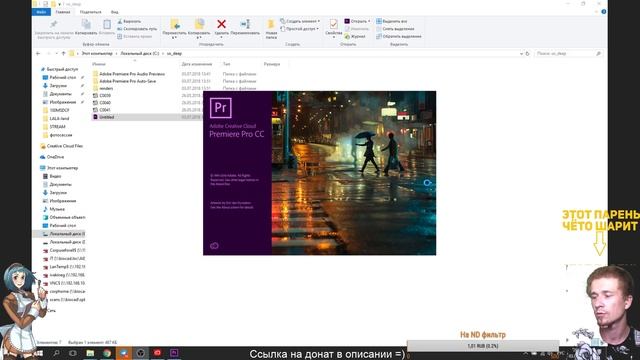Select the C0041 video file

tap(102, 110)
